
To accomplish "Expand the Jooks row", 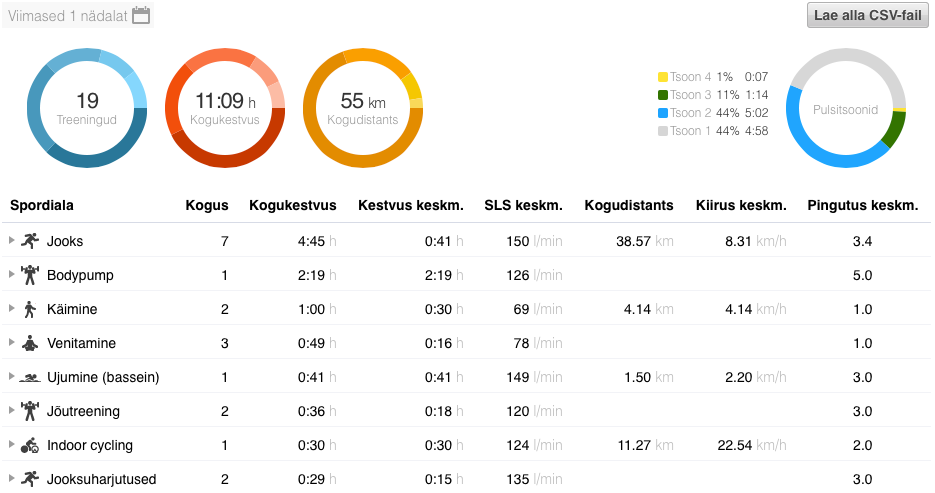I will pyautogui.click(x=11, y=240).
